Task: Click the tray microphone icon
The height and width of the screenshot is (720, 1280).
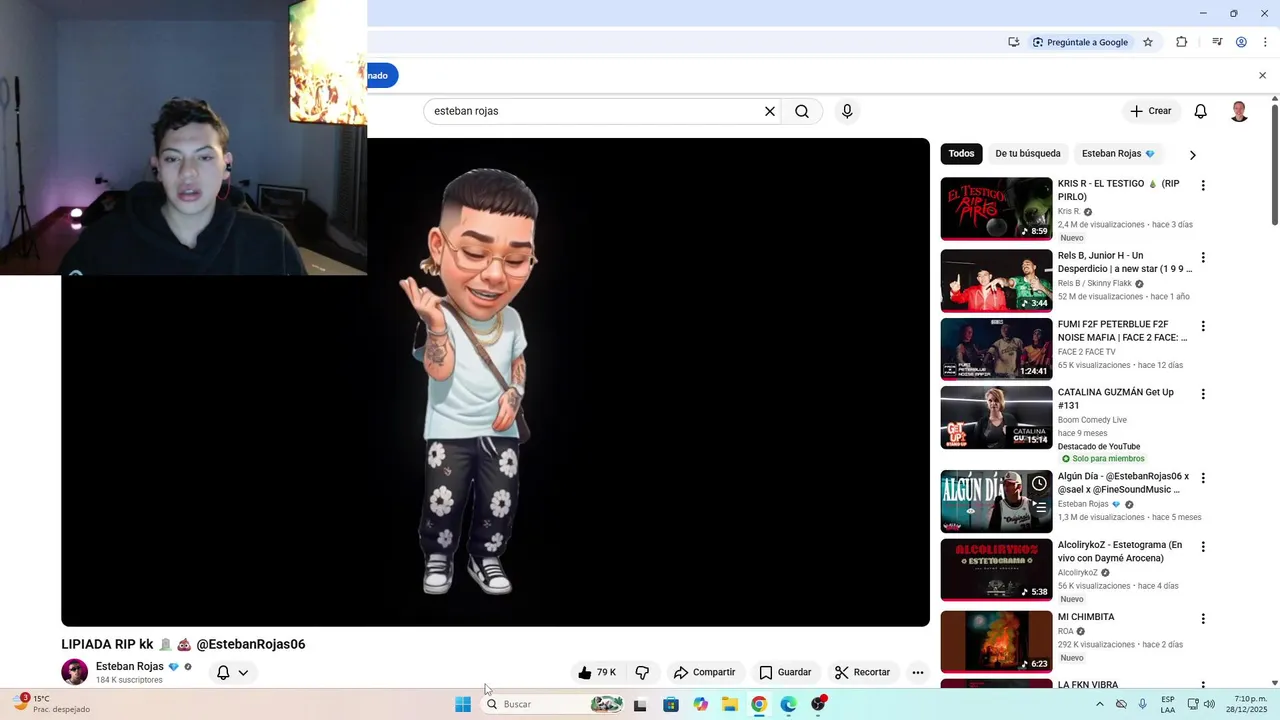Action: point(1142,704)
